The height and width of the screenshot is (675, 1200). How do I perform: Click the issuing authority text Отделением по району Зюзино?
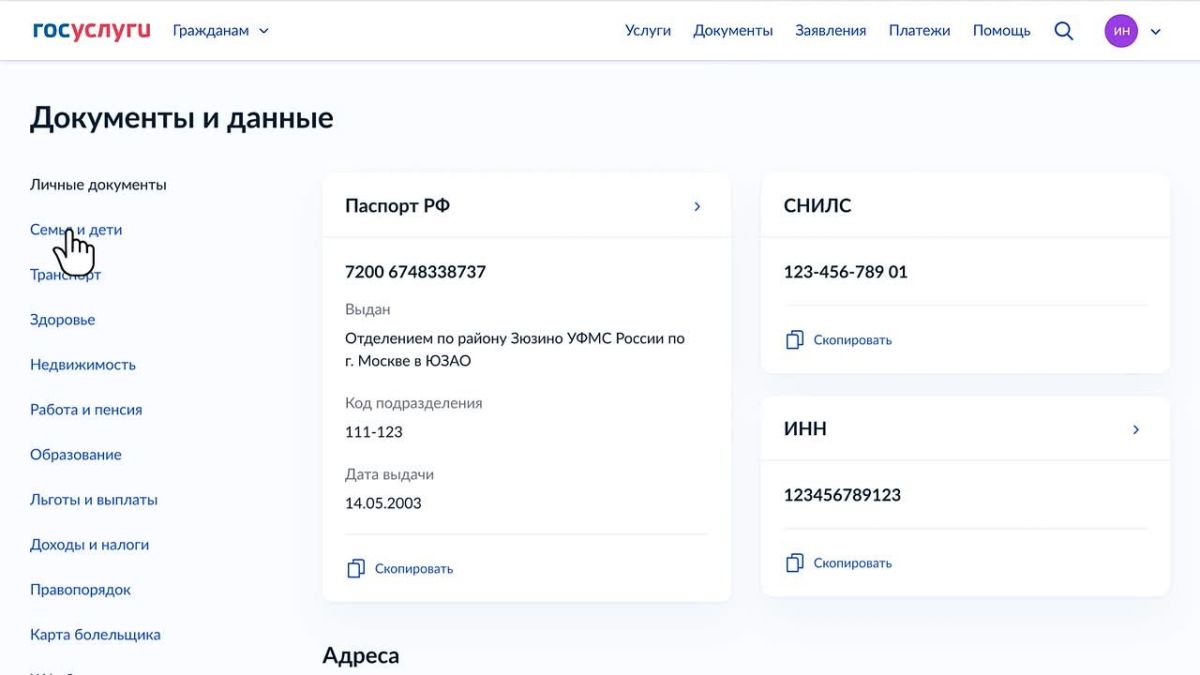[515, 350]
